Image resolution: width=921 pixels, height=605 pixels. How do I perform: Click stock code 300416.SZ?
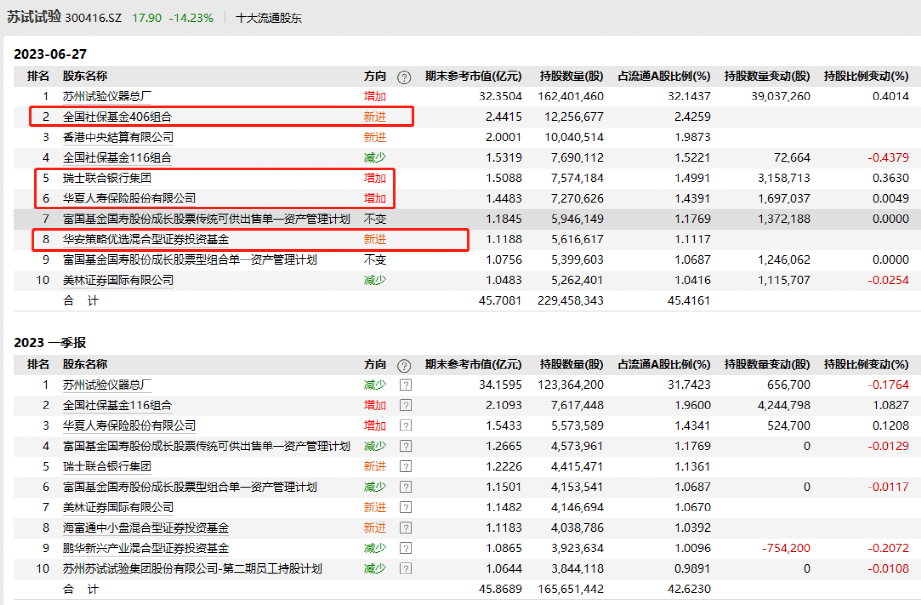coord(93,18)
